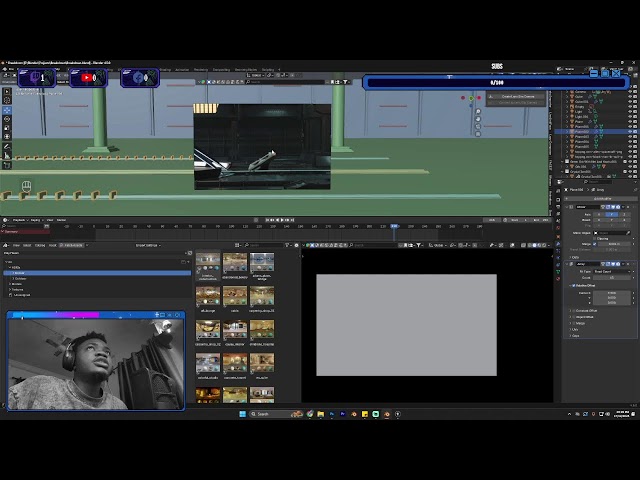Image resolution: width=640 pixels, height=480 pixels.
Task: Click the Array Count value field
Action: click(x=613, y=278)
